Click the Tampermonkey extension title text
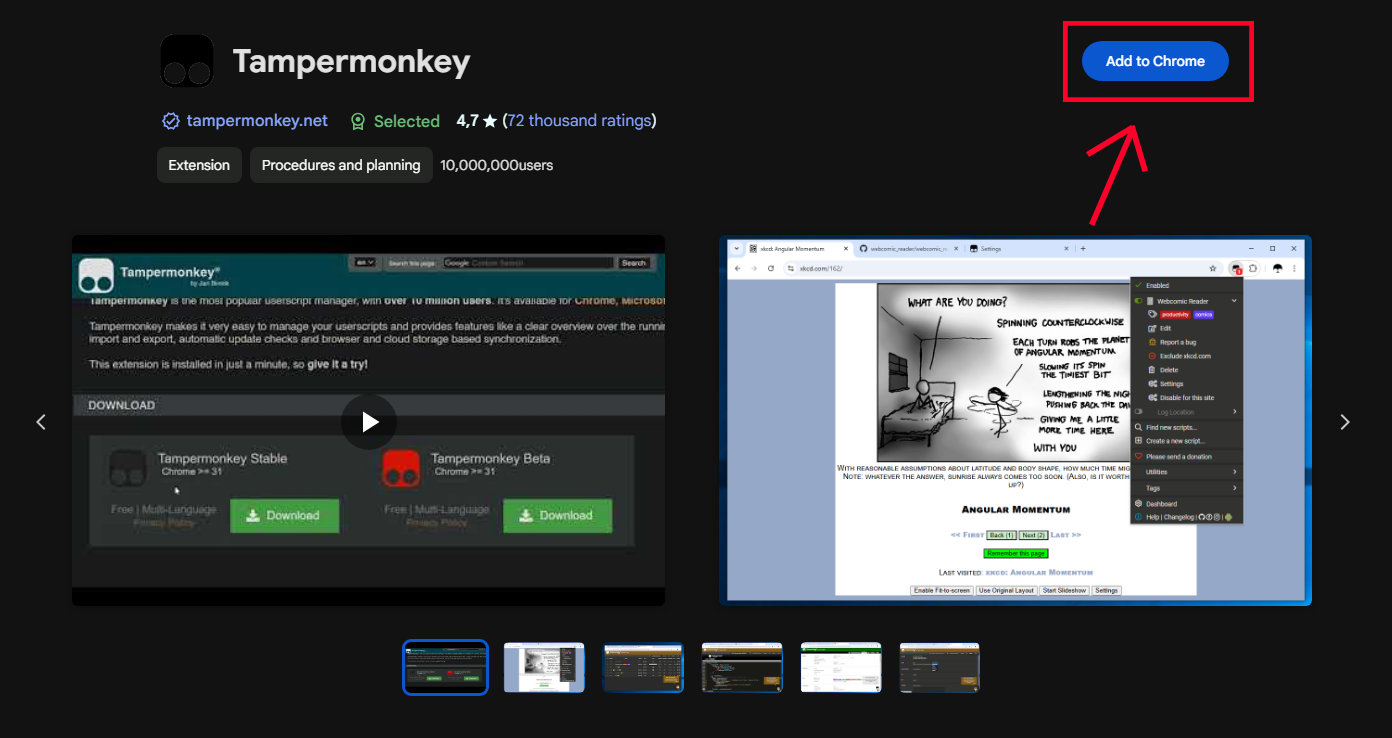This screenshot has width=1392, height=738. click(x=351, y=61)
